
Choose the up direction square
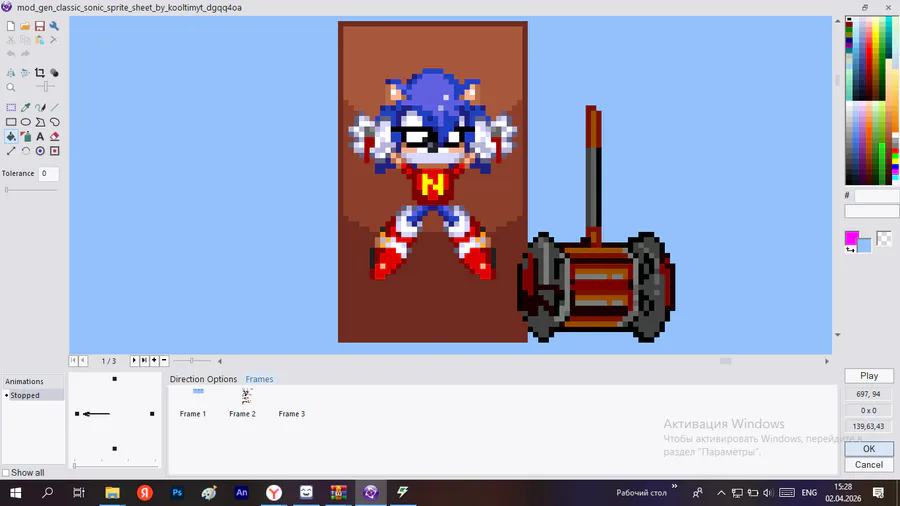(x=115, y=379)
